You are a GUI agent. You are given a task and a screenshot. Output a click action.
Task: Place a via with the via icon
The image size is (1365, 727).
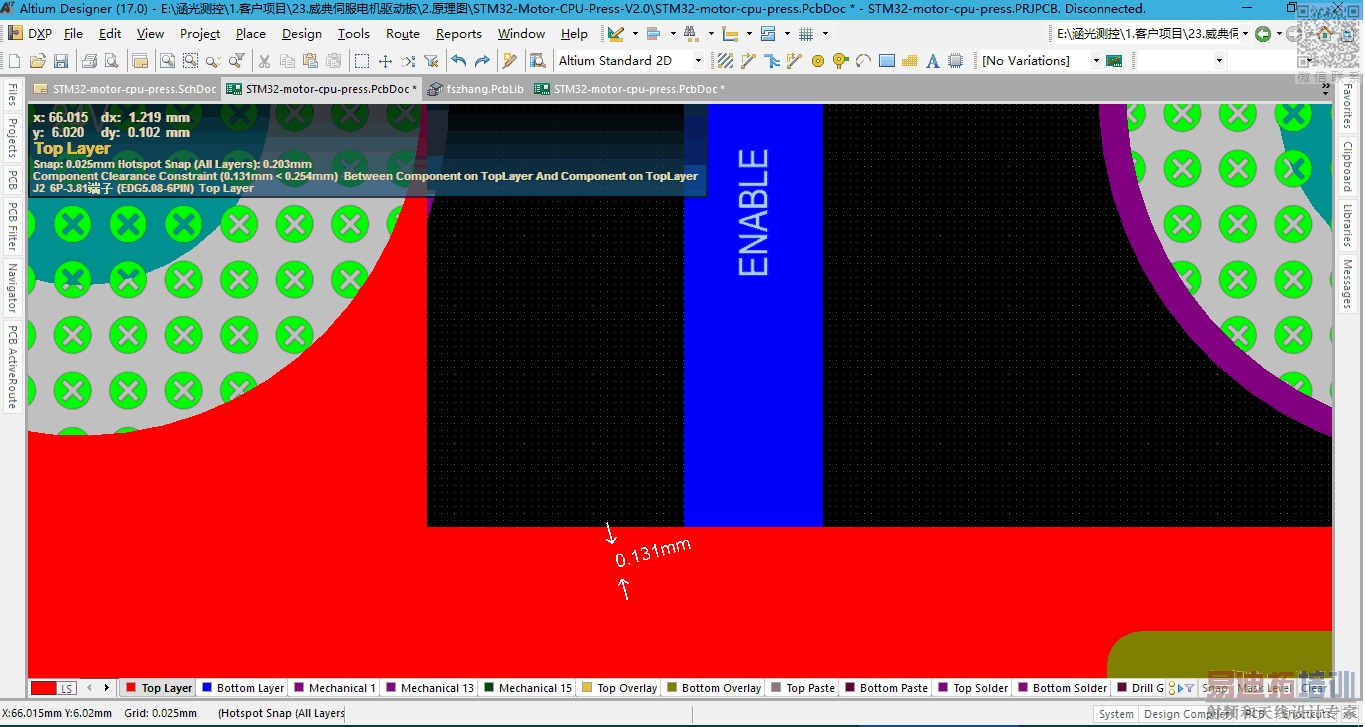click(x=840, y=61)
